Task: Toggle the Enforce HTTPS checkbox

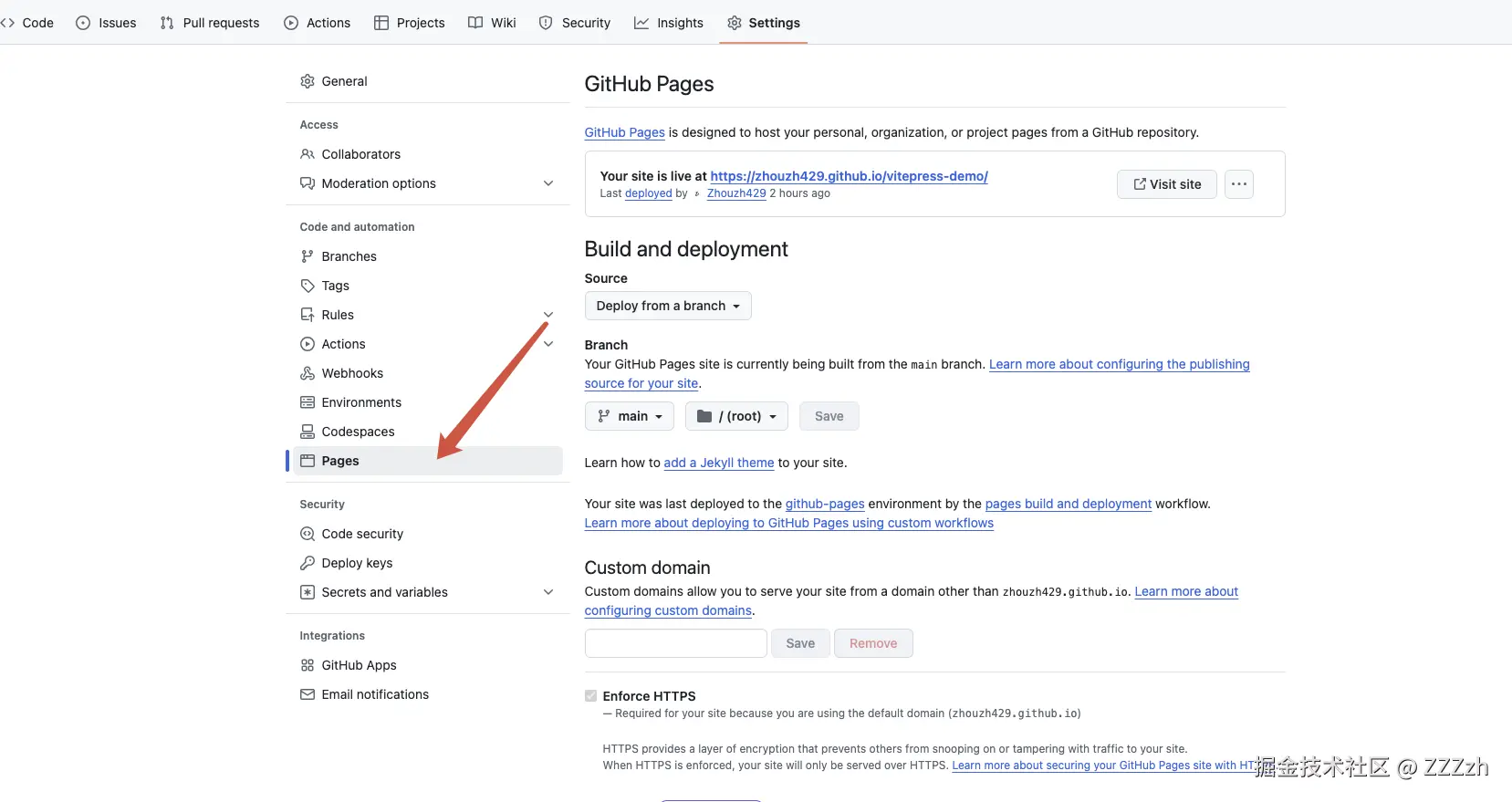Action: [x=590, y=695]
